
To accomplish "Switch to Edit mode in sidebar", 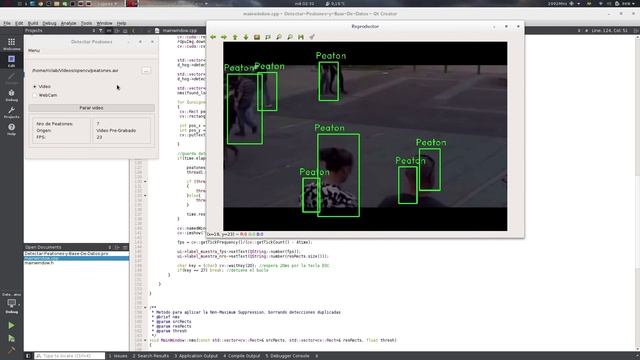I will (11, 61).
